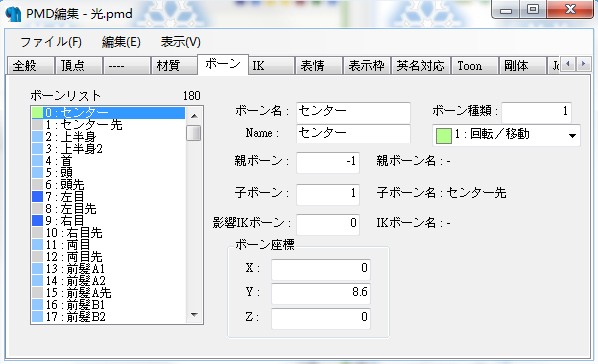Image resolution: width=598 pixels, height=364 pixels.
Task: Switch to the Toon tab
Action: (x=475, y=66)
